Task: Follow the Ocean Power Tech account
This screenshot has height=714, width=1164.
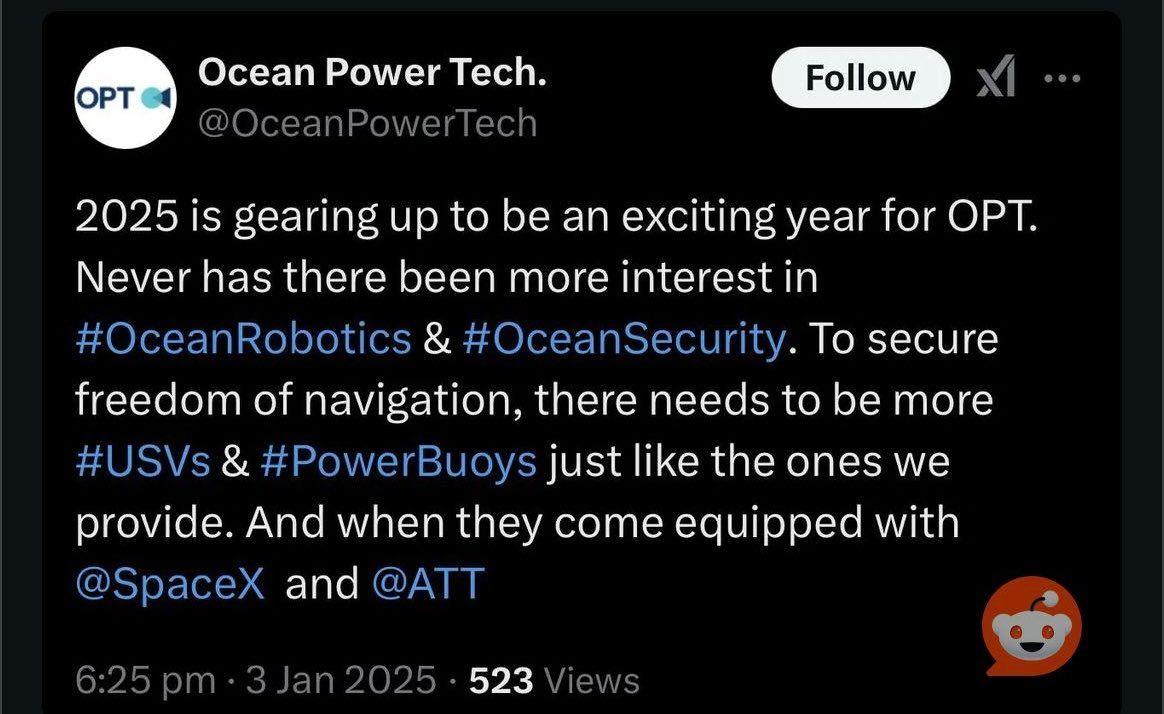Action: click(x=860, y=78)
